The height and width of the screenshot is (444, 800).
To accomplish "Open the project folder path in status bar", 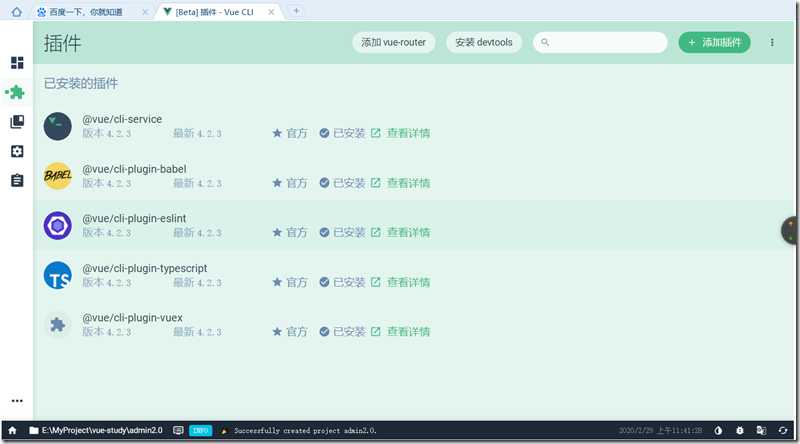I will 96,430.
